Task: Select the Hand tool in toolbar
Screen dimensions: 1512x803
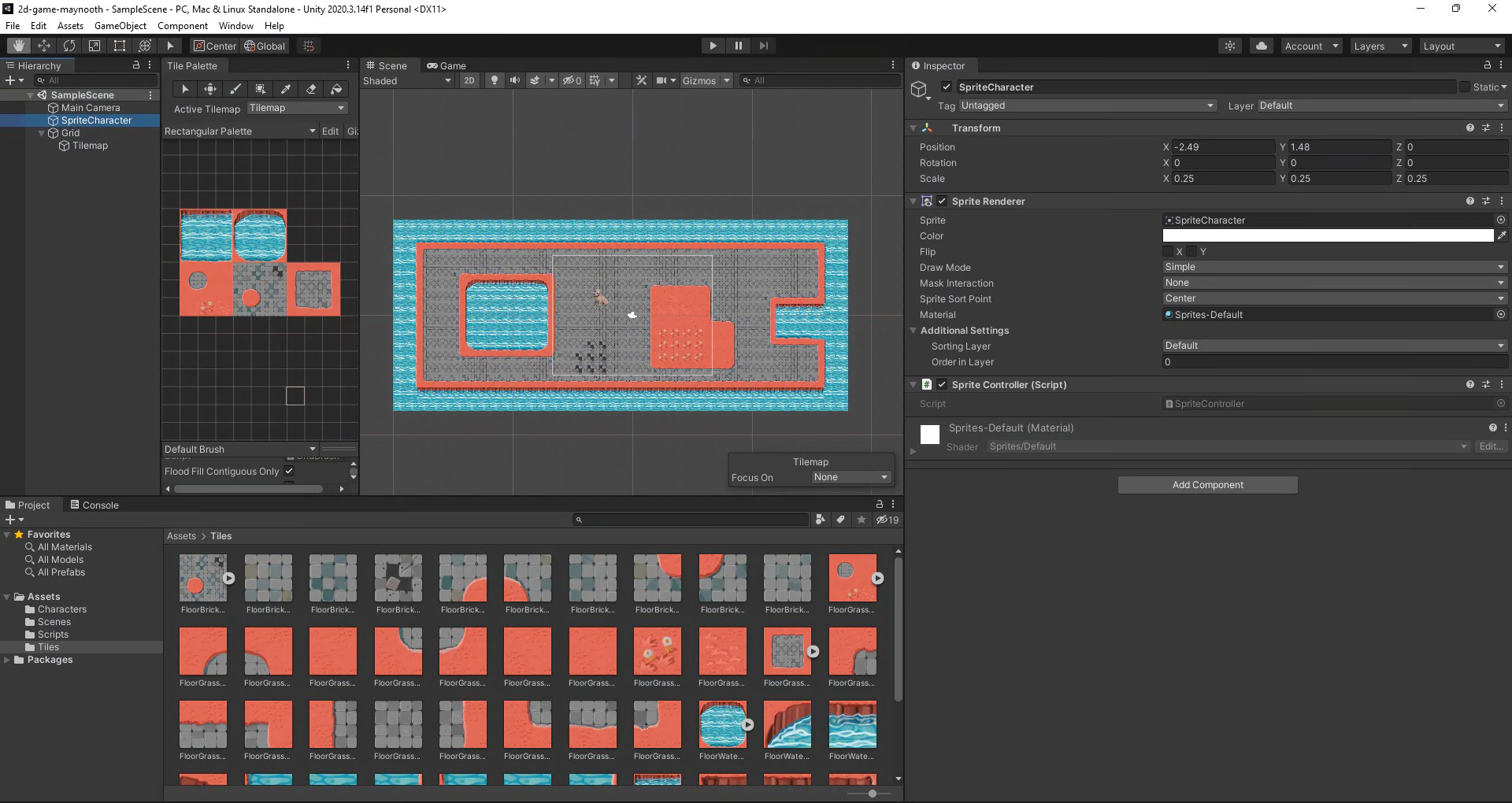Action: point(19,46)
